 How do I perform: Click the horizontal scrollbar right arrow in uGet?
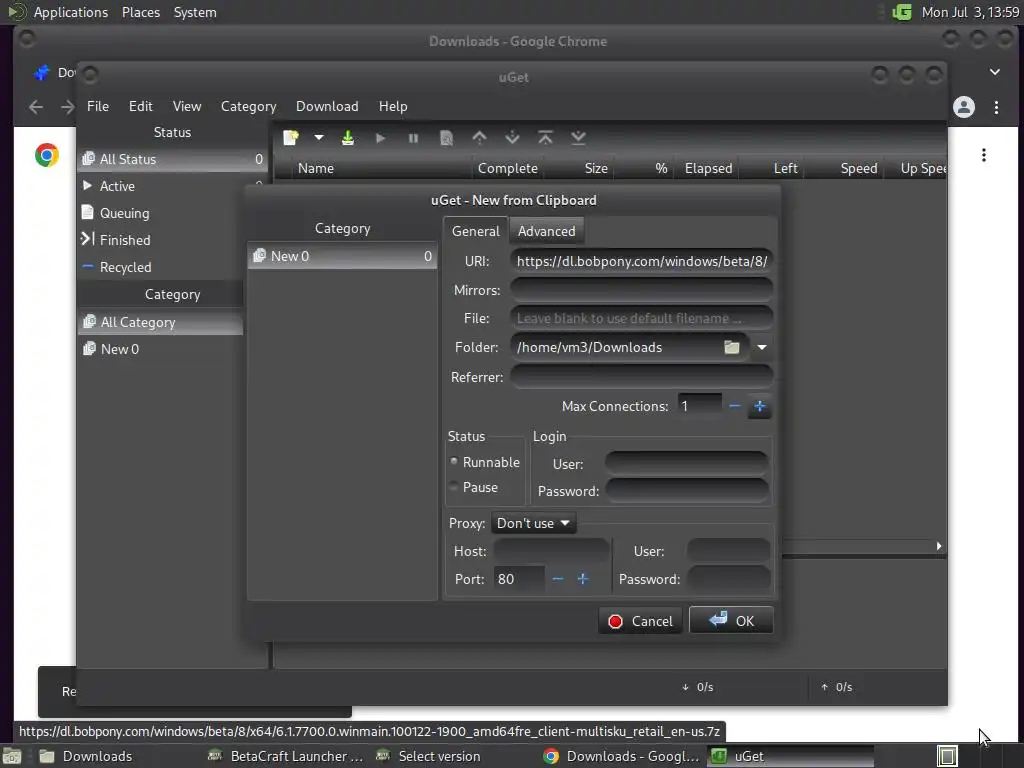[x=938, y=546]
